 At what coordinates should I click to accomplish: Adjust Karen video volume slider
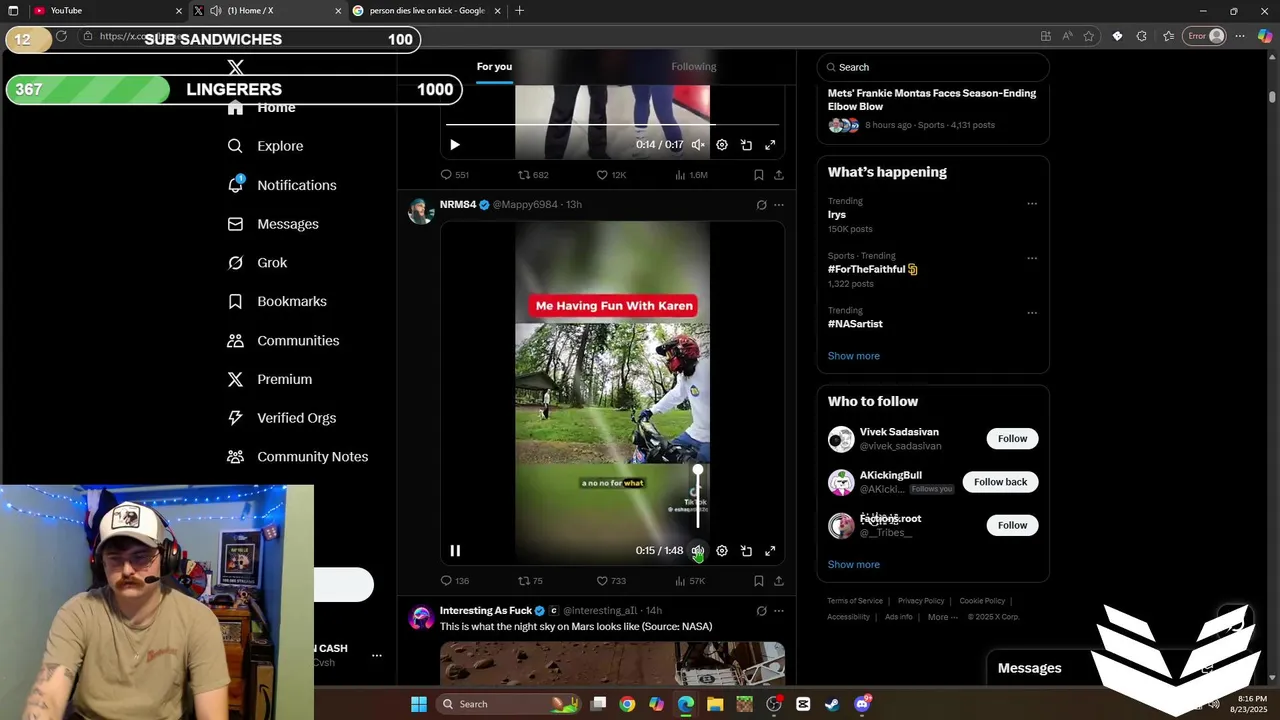[x=698, y=497]
